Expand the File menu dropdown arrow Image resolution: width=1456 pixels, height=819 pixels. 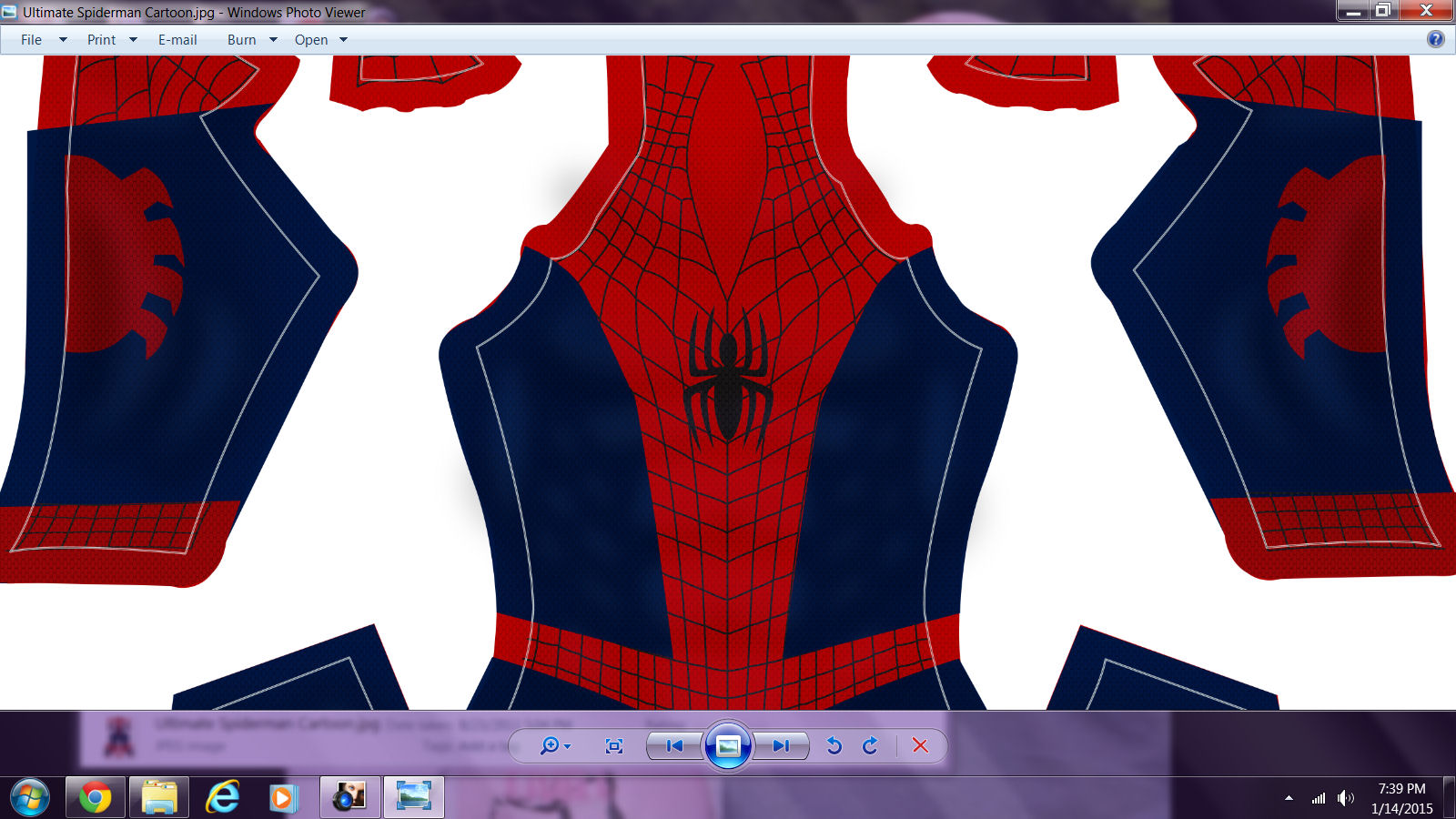pyautogui.click(x=63, y=40)
